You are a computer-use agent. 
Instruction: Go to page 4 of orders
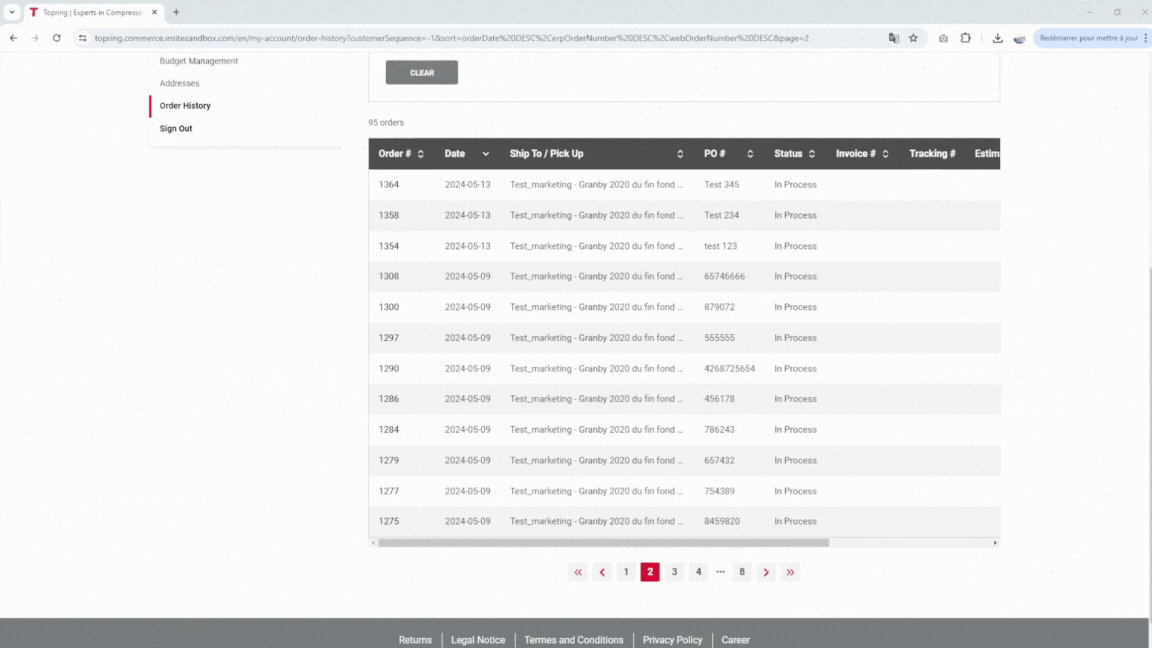point(699,572)
